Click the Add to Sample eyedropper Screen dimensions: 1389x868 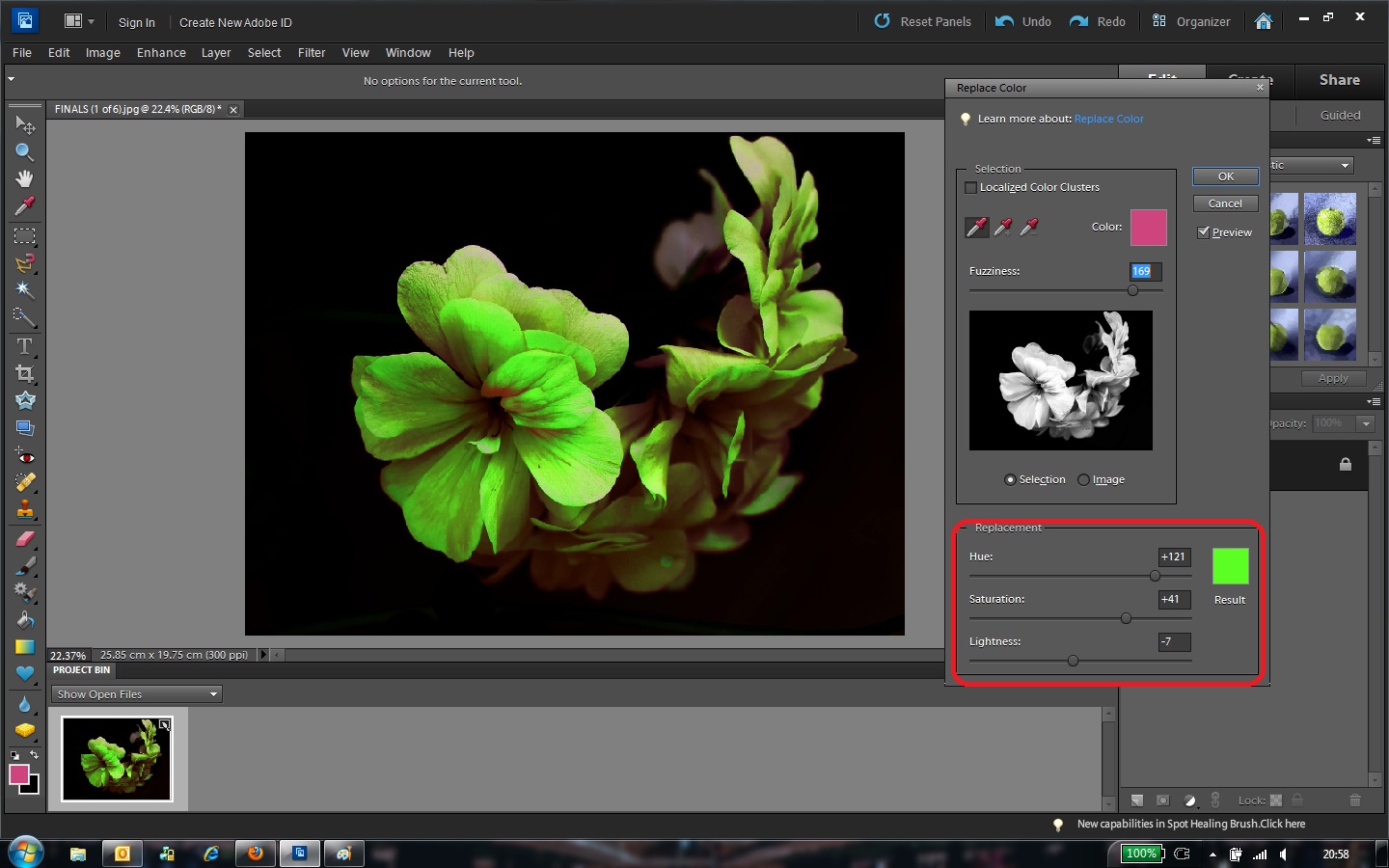tap(1003, 227)
